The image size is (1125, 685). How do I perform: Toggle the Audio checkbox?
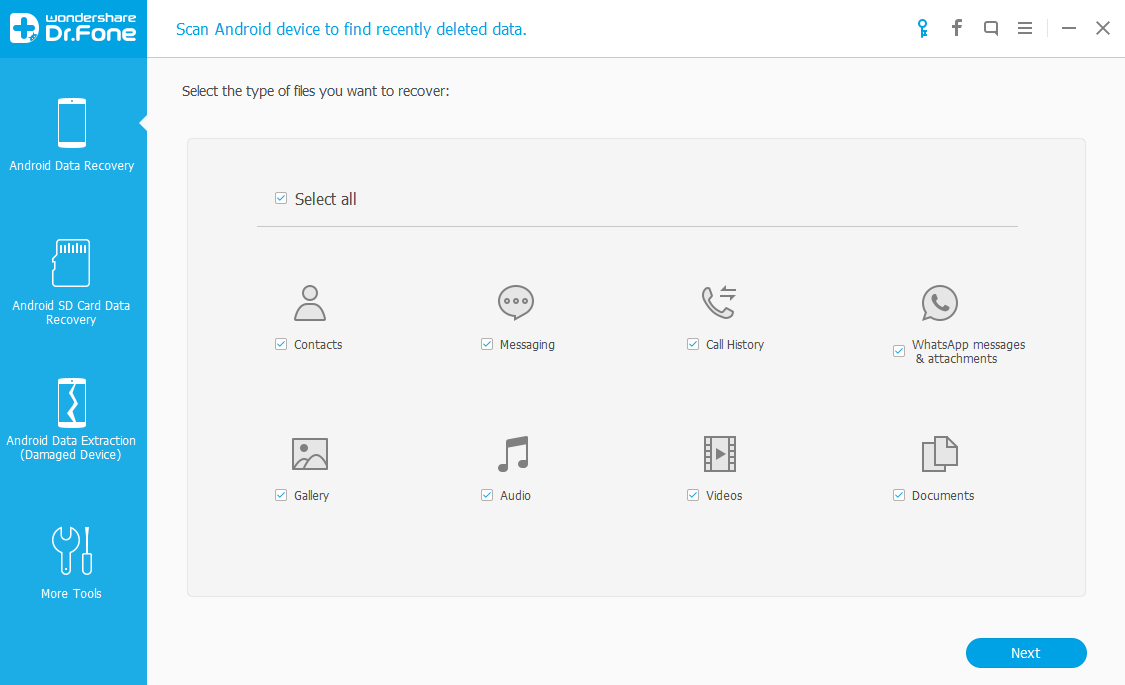(x=487, y=495)
